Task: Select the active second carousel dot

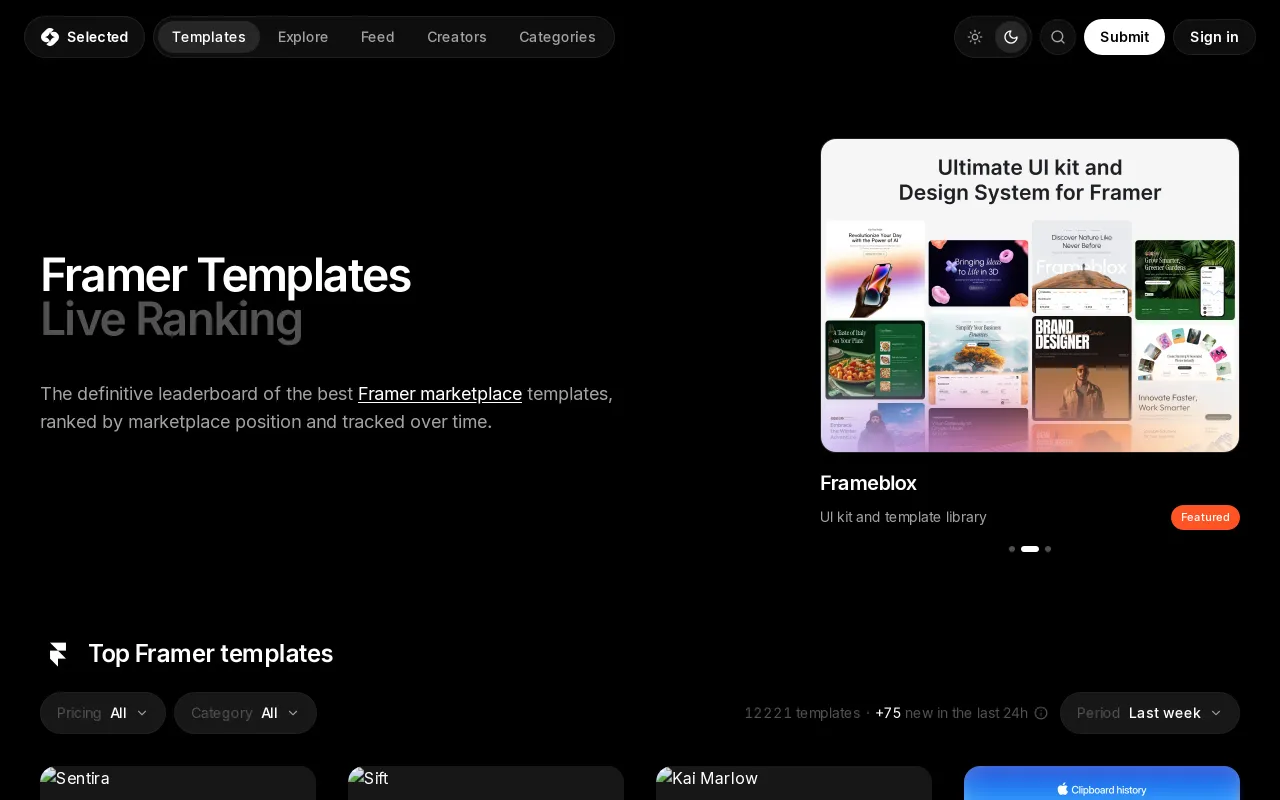Action: (1030, 549)
